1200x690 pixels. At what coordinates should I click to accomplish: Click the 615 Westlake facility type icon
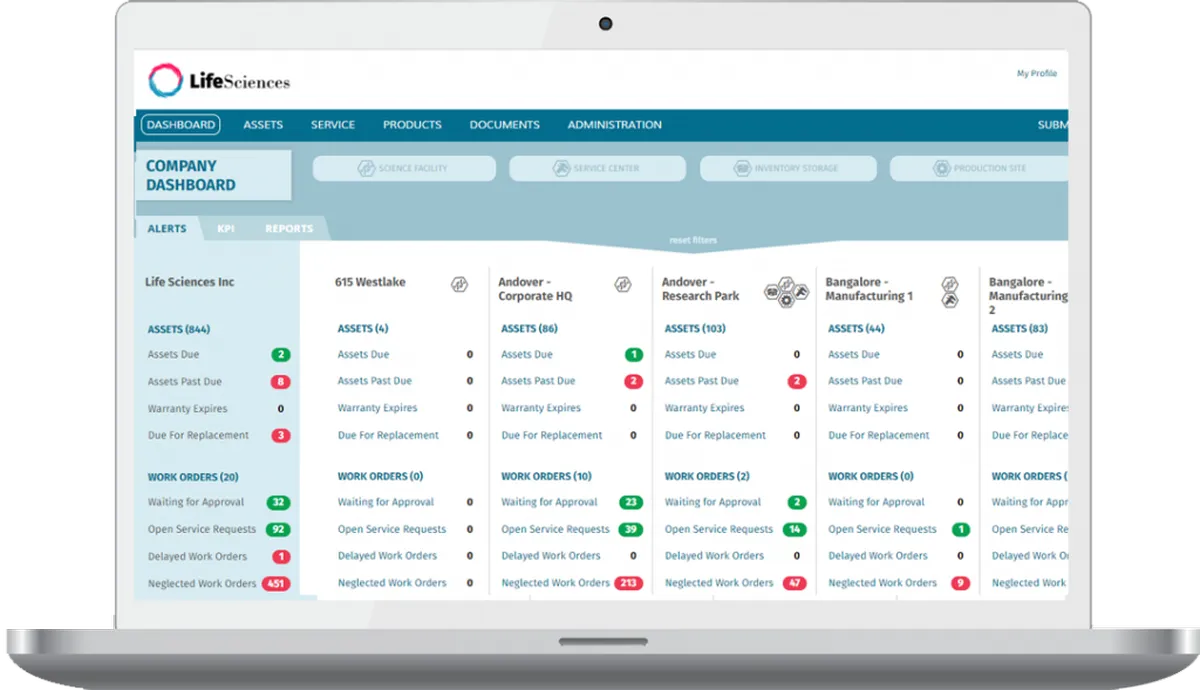tap(460, 284)
